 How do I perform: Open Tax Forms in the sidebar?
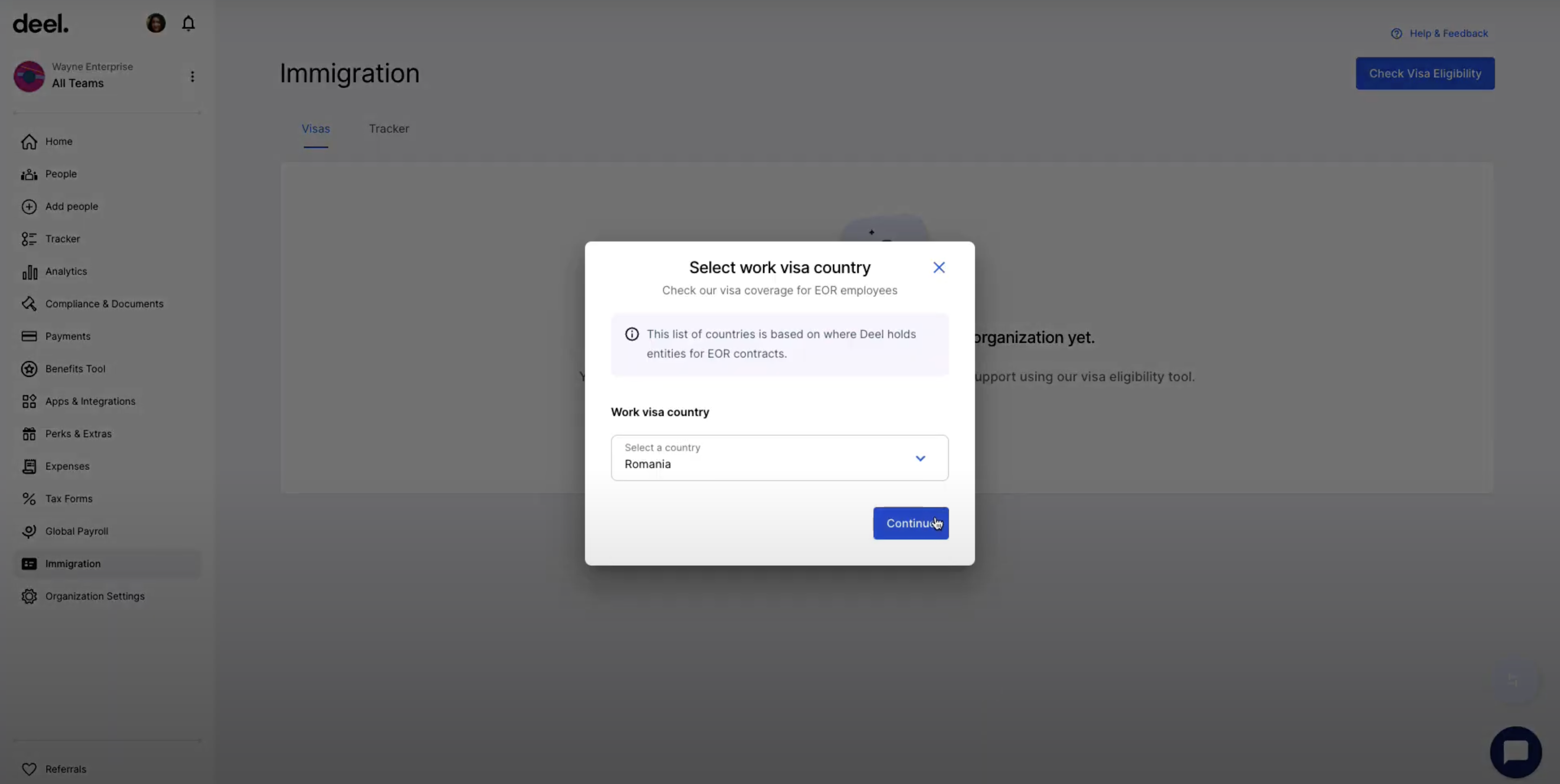[107, 499]
